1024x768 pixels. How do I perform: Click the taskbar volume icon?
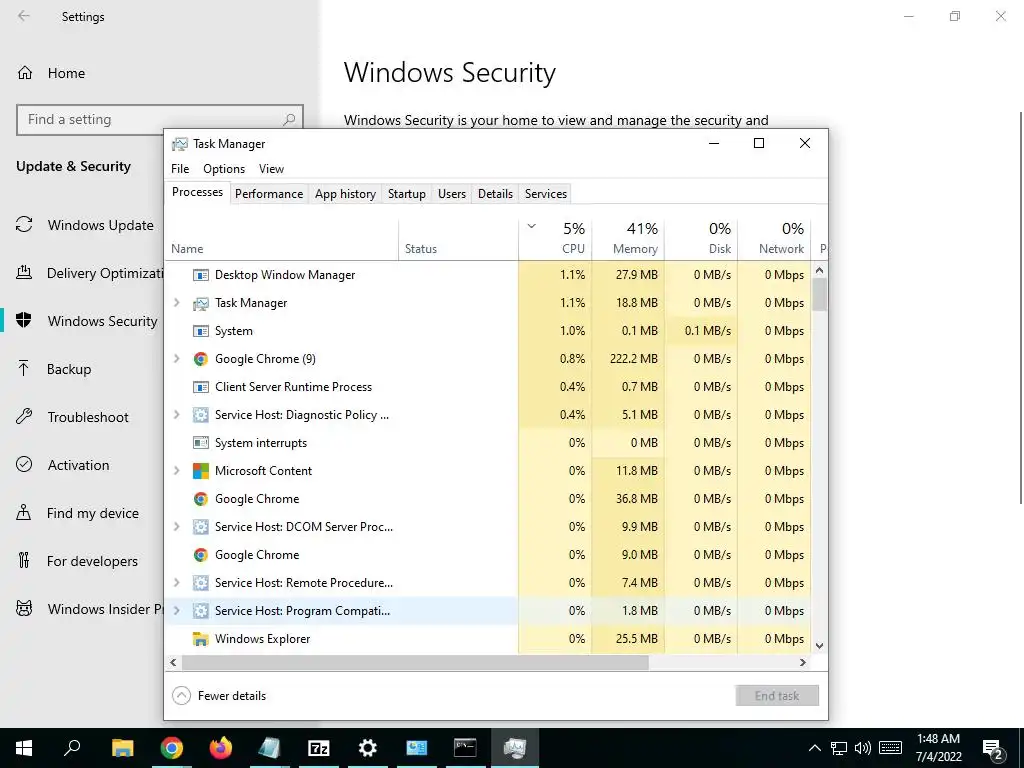coord(863,748)
